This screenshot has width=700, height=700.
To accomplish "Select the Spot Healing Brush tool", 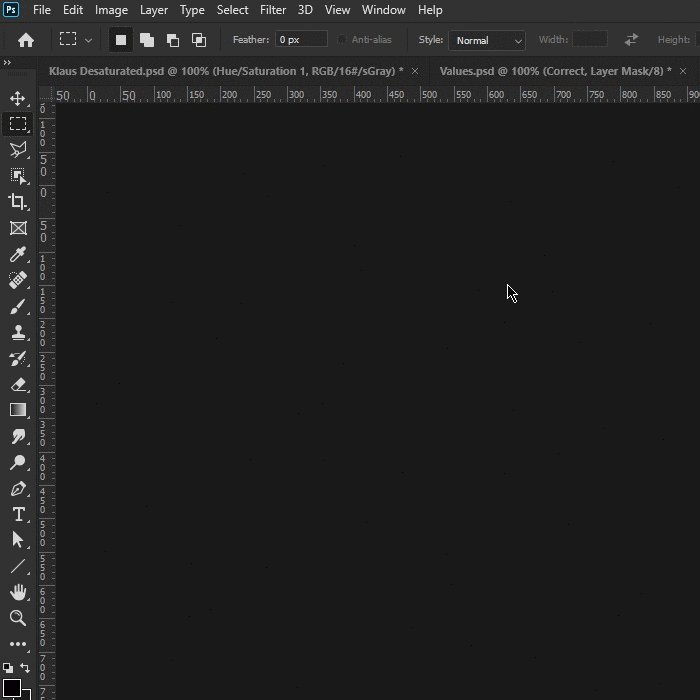I will pyautogui.click(x=18, y=280).
